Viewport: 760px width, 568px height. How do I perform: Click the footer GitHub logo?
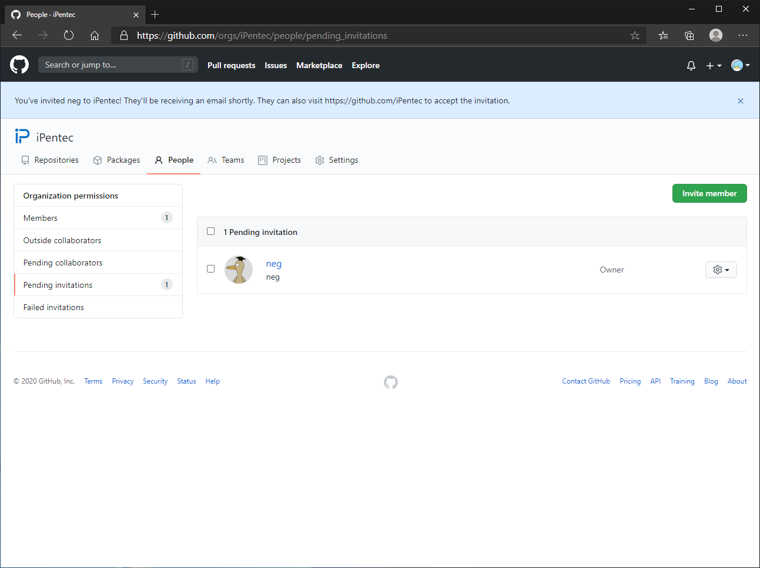pos(391,382)
